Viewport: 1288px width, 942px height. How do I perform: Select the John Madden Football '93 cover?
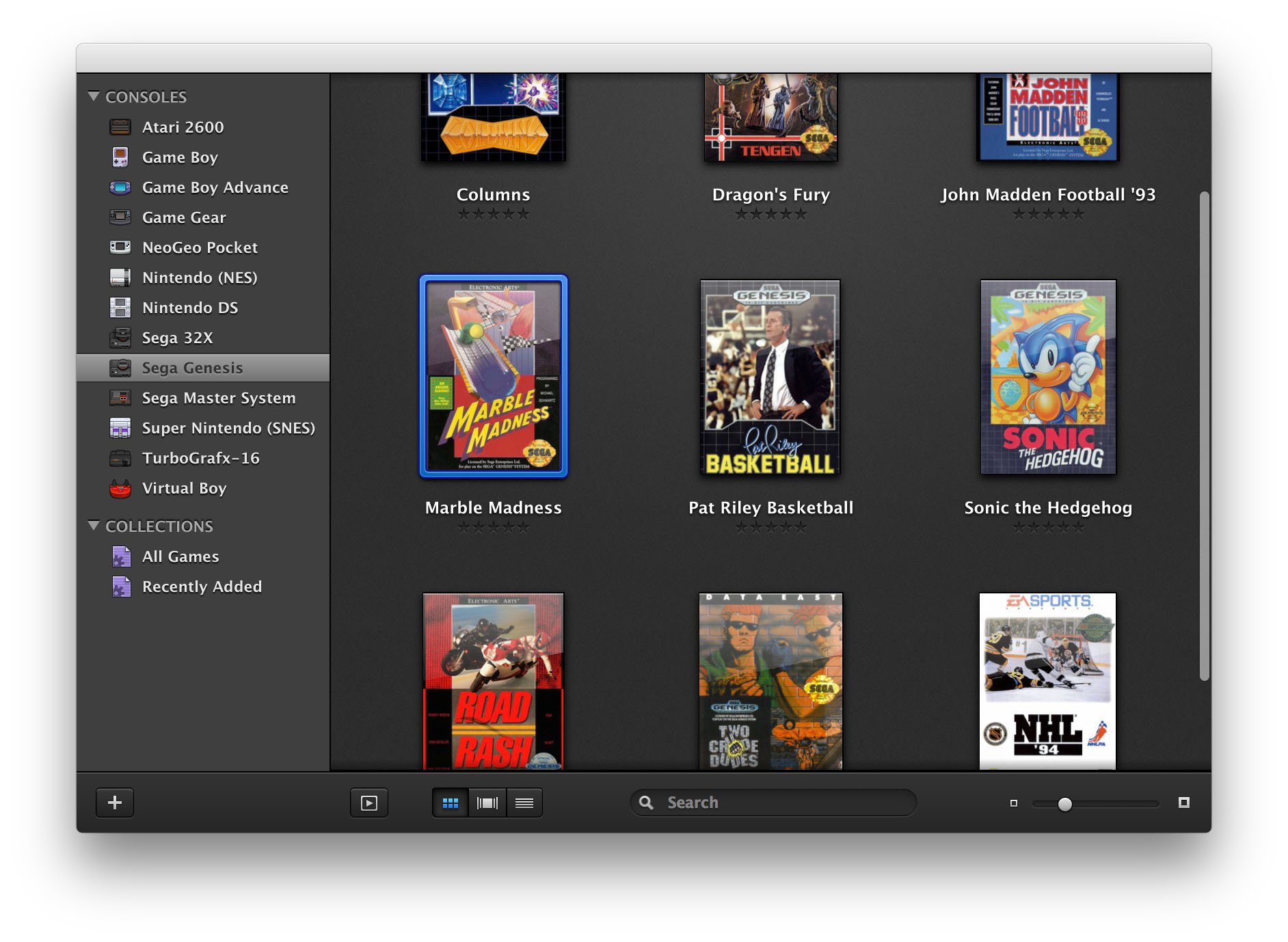tap(1048, 117)
